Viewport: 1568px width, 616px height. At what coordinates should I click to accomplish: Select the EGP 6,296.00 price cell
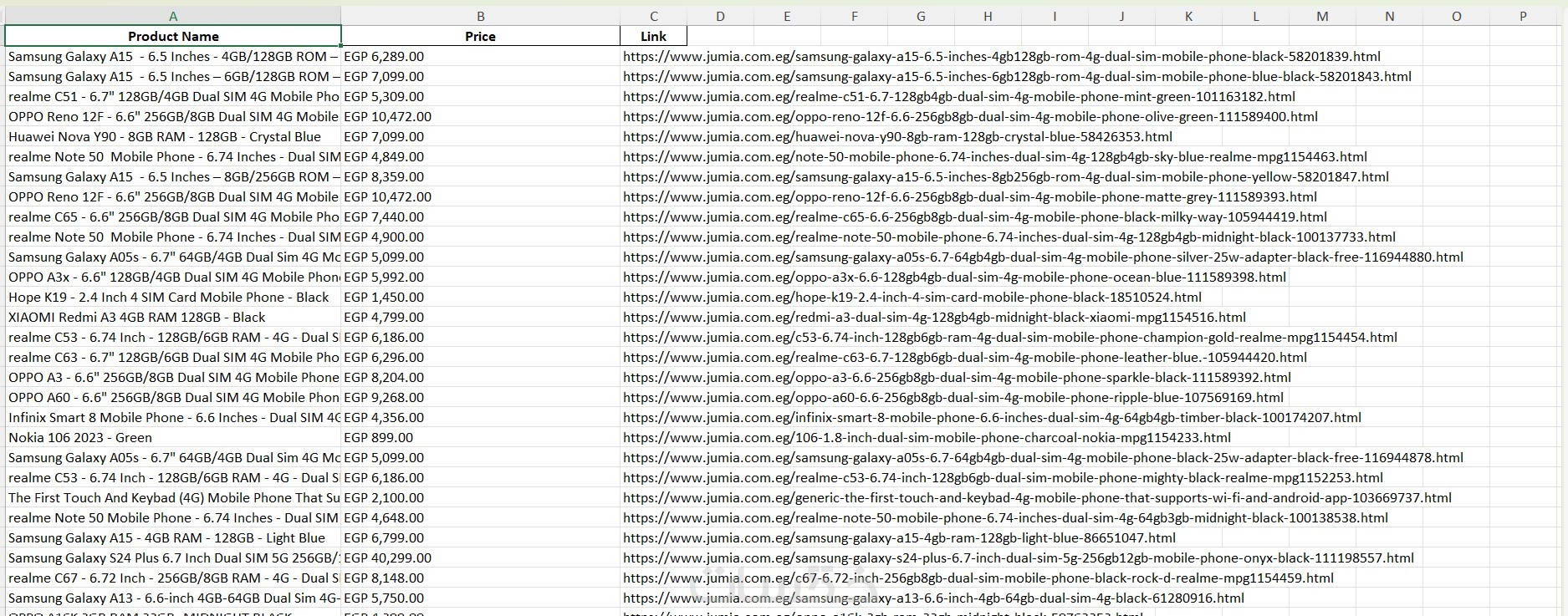point(481,357)
